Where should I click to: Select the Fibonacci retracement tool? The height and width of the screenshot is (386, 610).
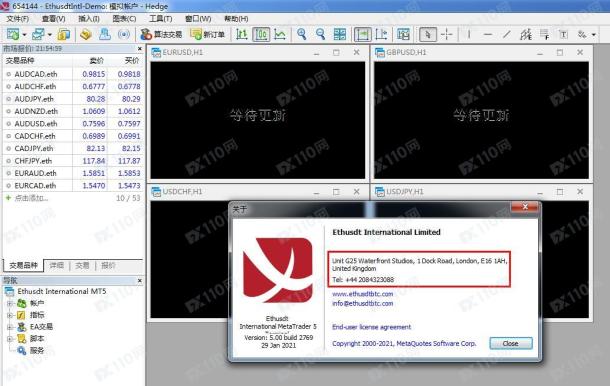(545, 35)
